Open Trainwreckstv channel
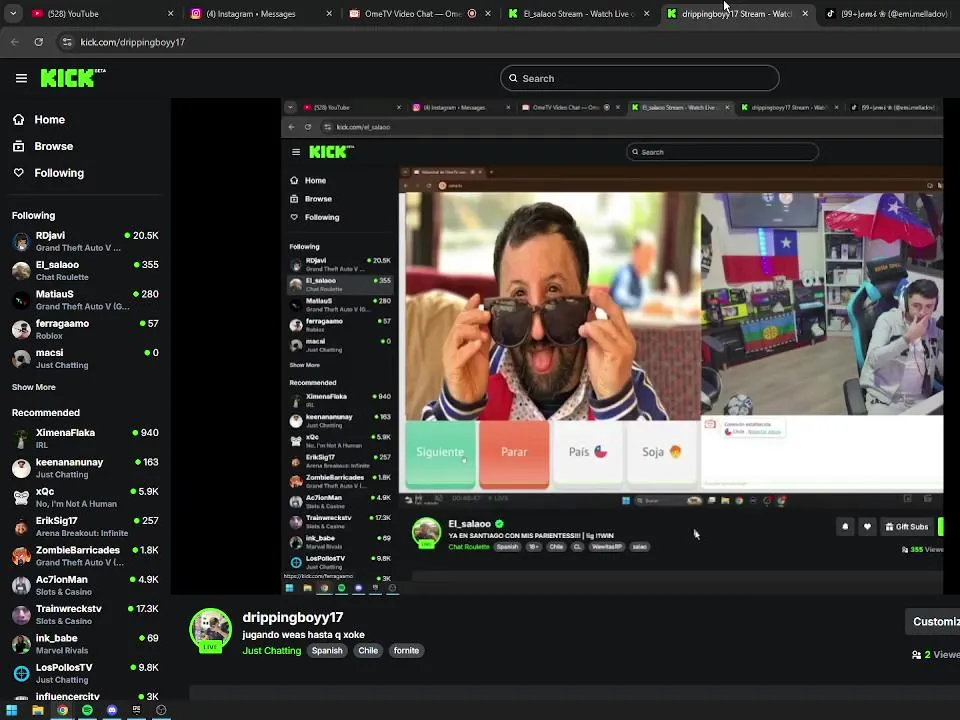The width and height of the screenshot is (960, 720). pyautogui.click(x=86, y=615)
